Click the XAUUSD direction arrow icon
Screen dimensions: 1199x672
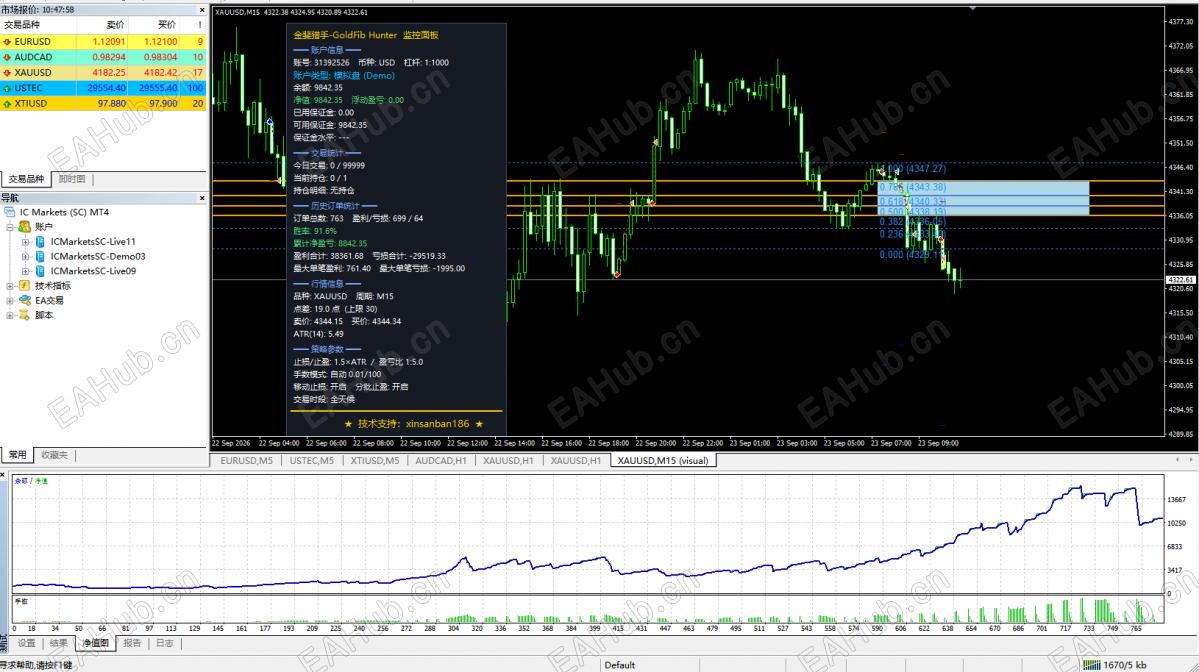[x=7, y=73]
